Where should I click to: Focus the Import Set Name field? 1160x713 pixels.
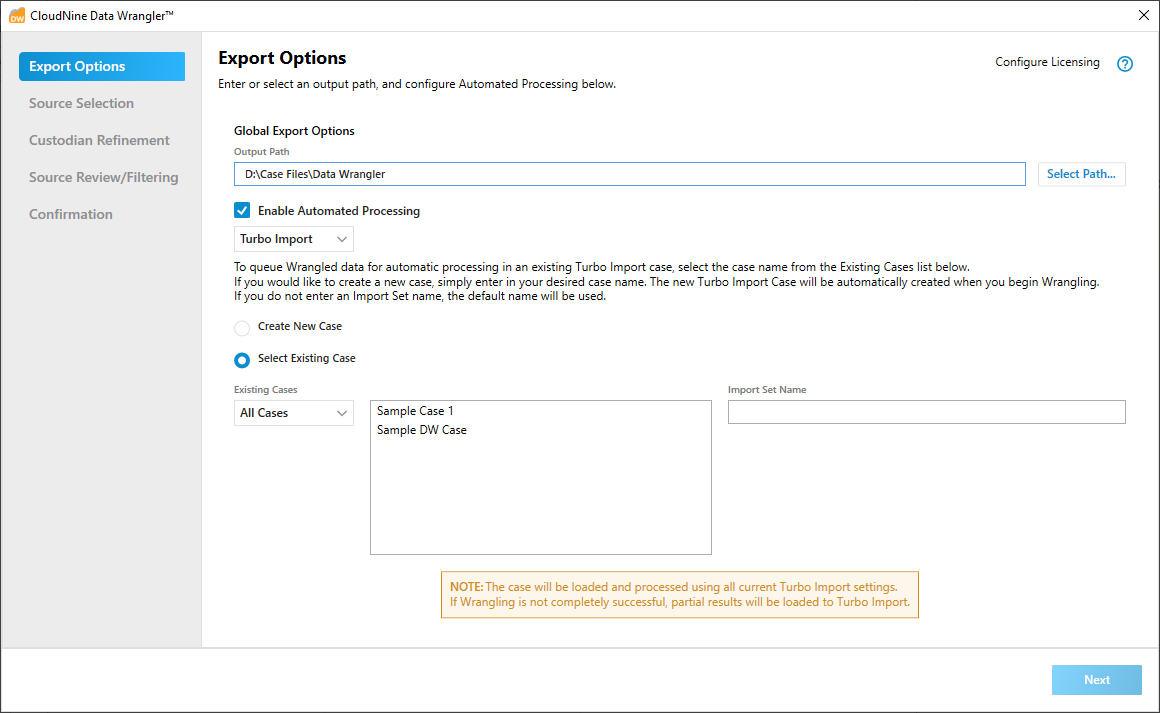pos(926,412)
